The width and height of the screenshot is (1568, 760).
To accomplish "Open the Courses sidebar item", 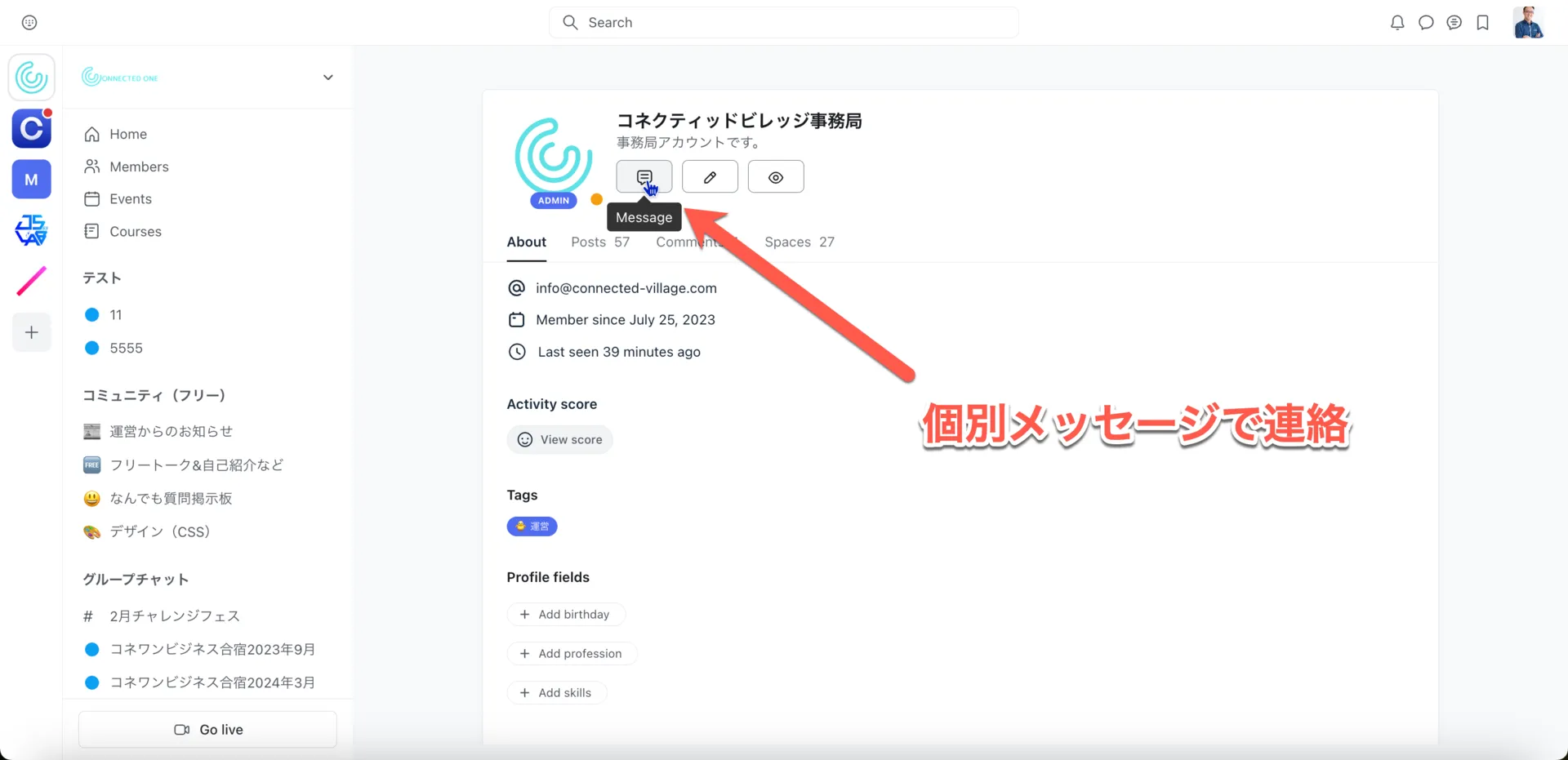I will 136,232.
